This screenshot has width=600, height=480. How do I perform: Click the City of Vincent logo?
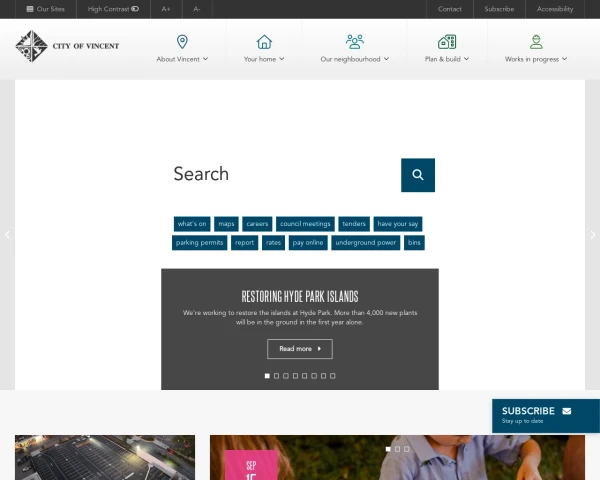pyautogui.click(x=67, y=46)
